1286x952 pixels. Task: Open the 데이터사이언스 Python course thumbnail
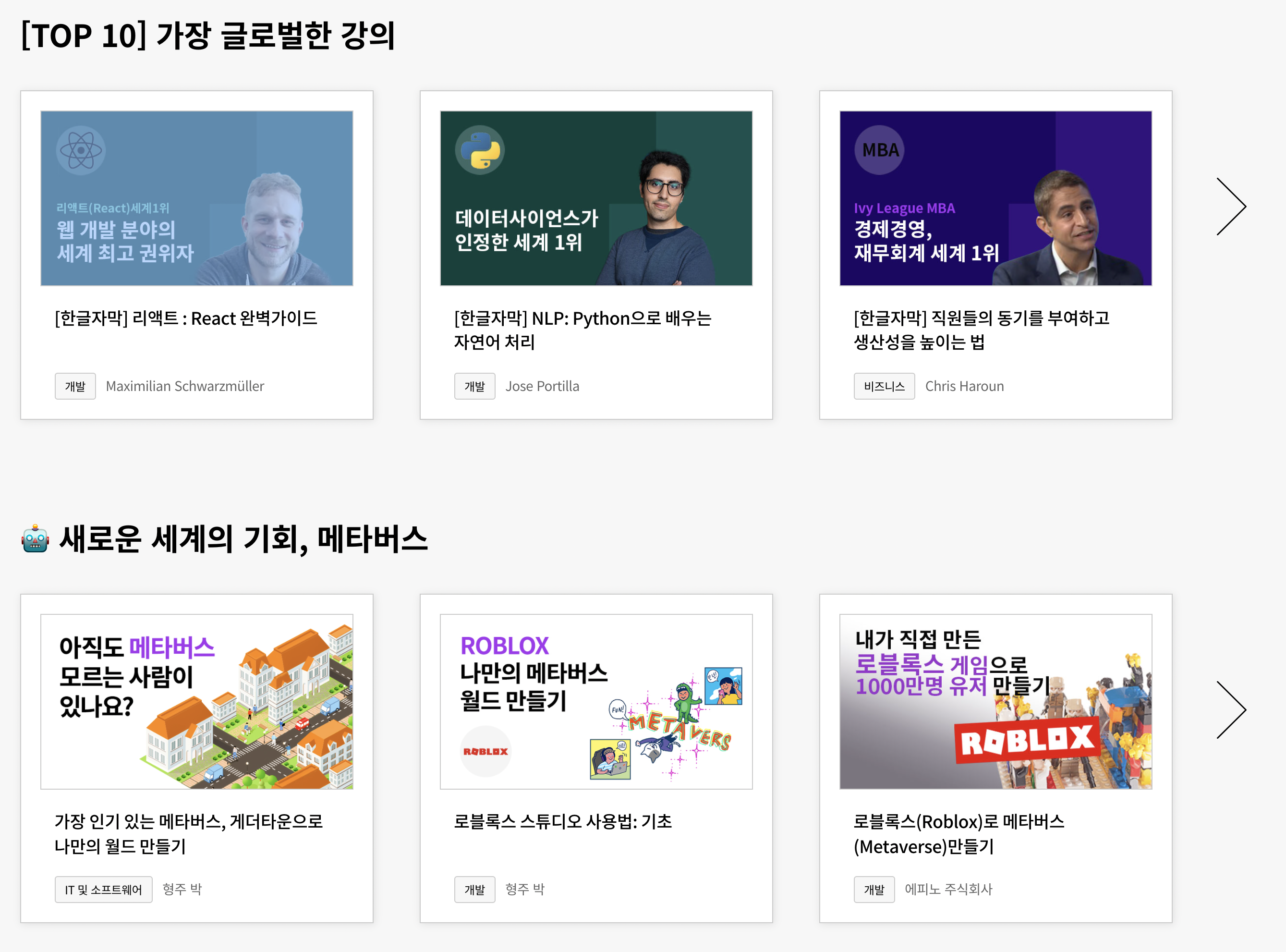click(596, 199)
